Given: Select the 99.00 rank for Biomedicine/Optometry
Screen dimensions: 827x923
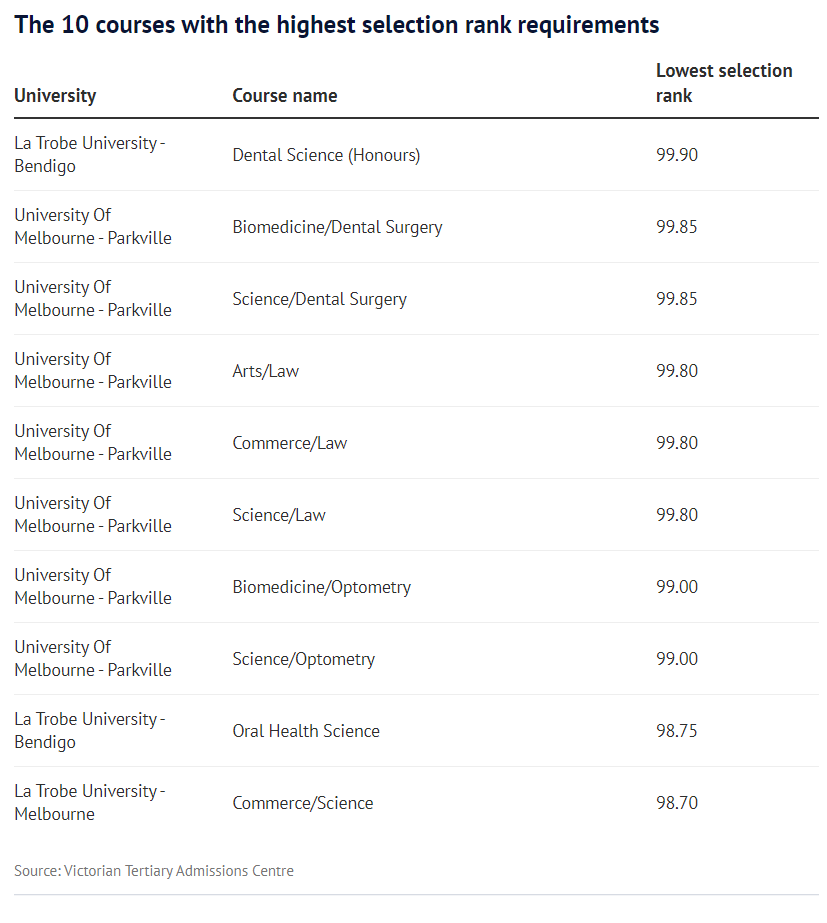Looking at the screenshot, I should pyautogui.click(x=677, y=587).
